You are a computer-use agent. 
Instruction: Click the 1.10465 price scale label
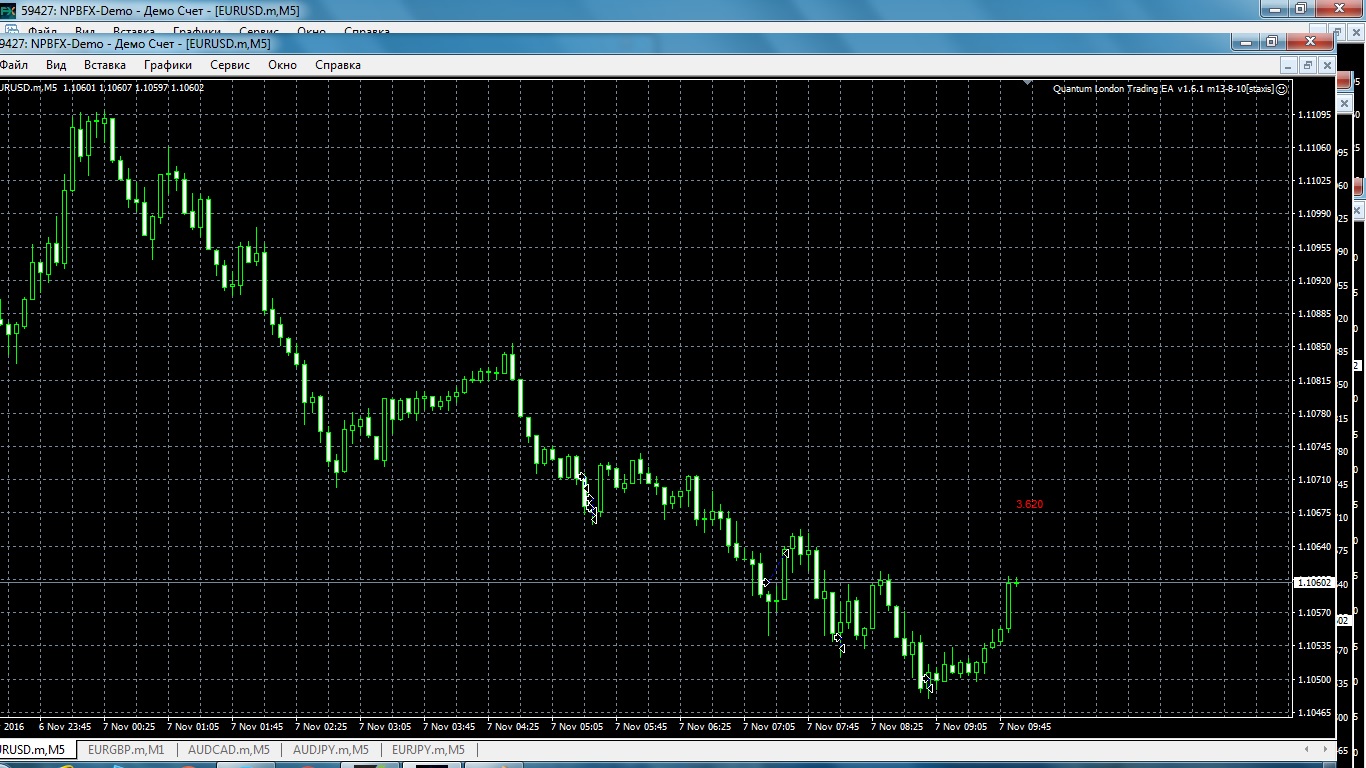pyautogui.click(x=1314, y=713)
